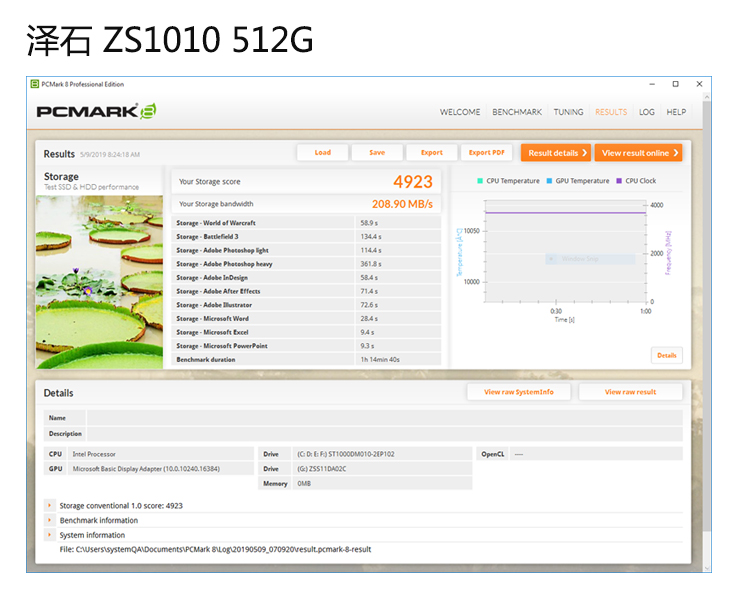
Task: Open Result details
Action: 556,153
